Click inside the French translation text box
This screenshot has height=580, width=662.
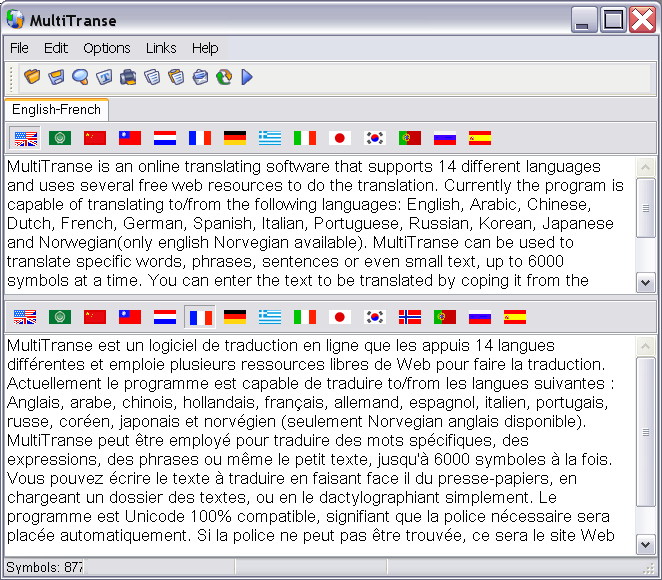(x=320, y=445)
